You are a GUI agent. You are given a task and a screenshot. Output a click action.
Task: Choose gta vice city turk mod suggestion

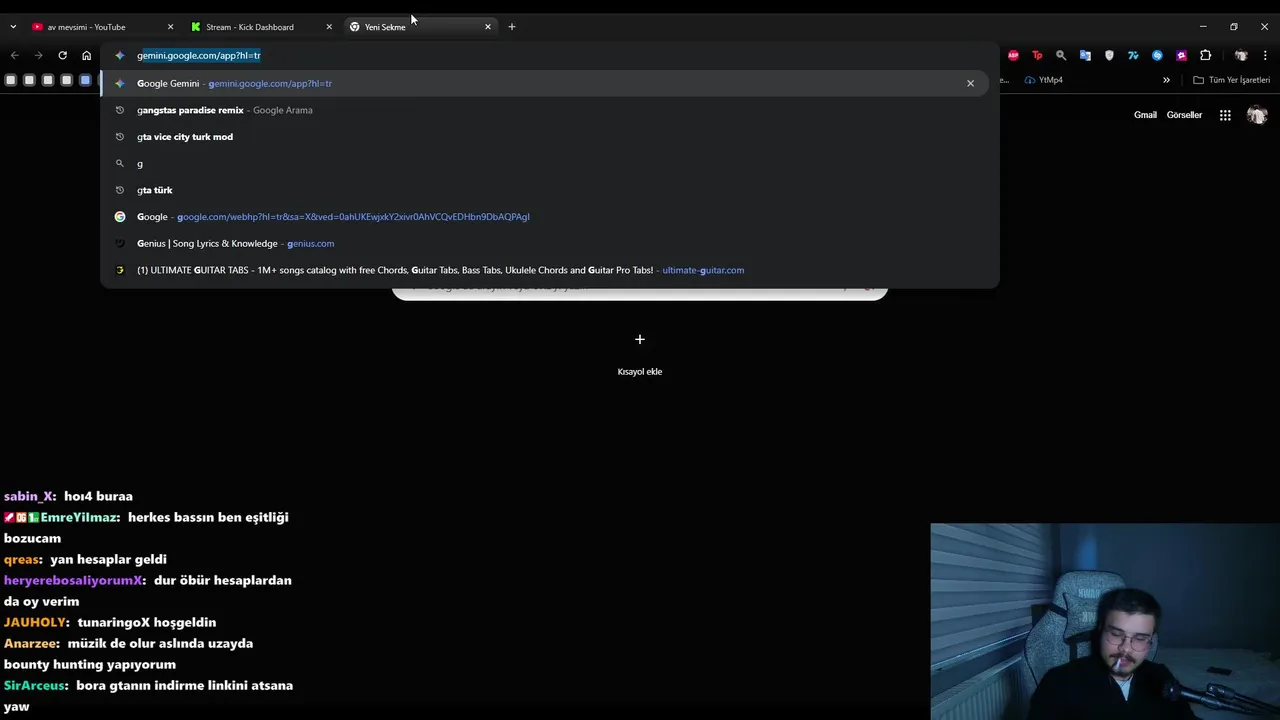pos(545,137)
